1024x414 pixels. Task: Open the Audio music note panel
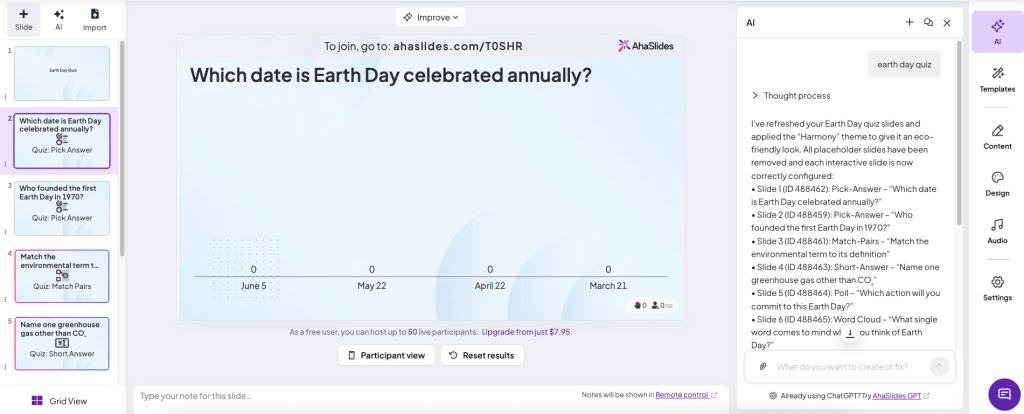997,231
